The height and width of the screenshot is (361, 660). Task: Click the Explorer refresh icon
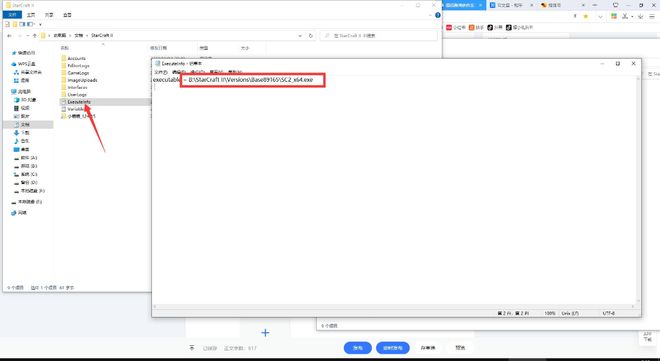[311, 36]
